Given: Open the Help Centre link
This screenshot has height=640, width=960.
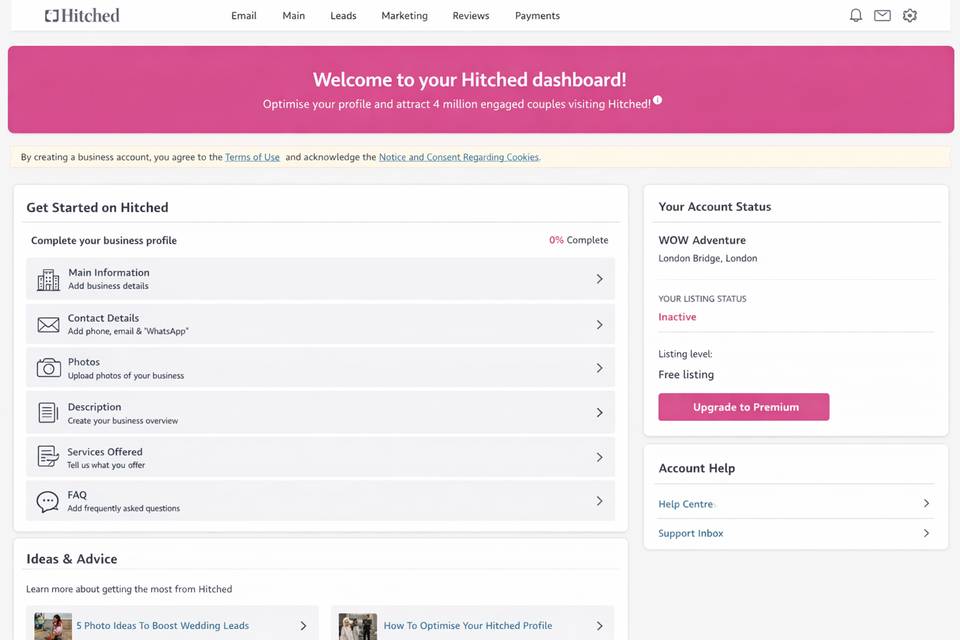Looking at the screenshot, I should click(x=686, y=504).
